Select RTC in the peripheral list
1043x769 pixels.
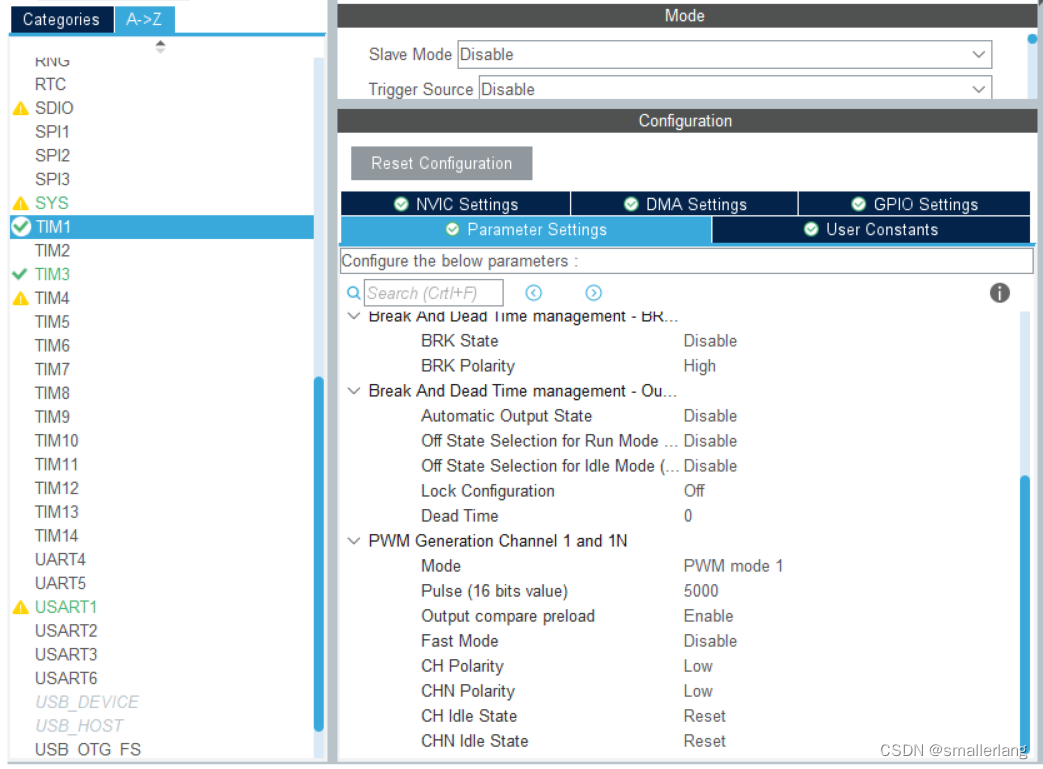51,84
